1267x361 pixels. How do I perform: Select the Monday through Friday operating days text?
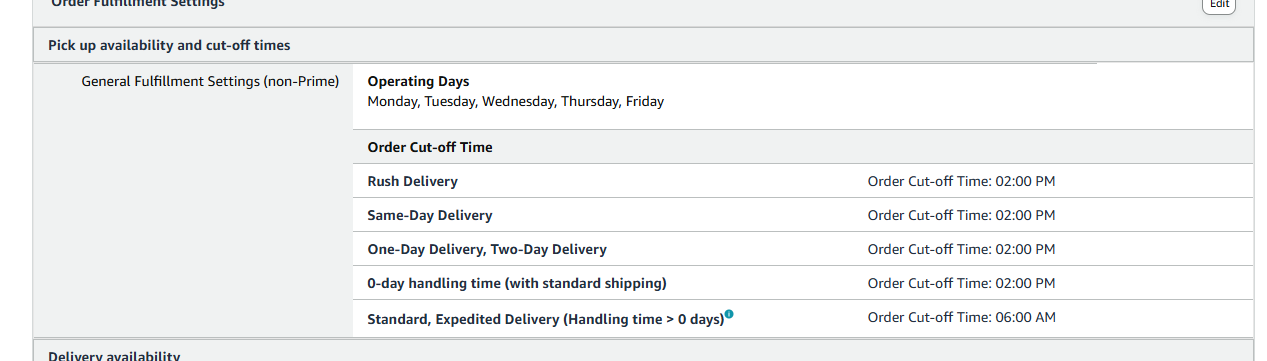pyautogui.click(x=516, y=101)
